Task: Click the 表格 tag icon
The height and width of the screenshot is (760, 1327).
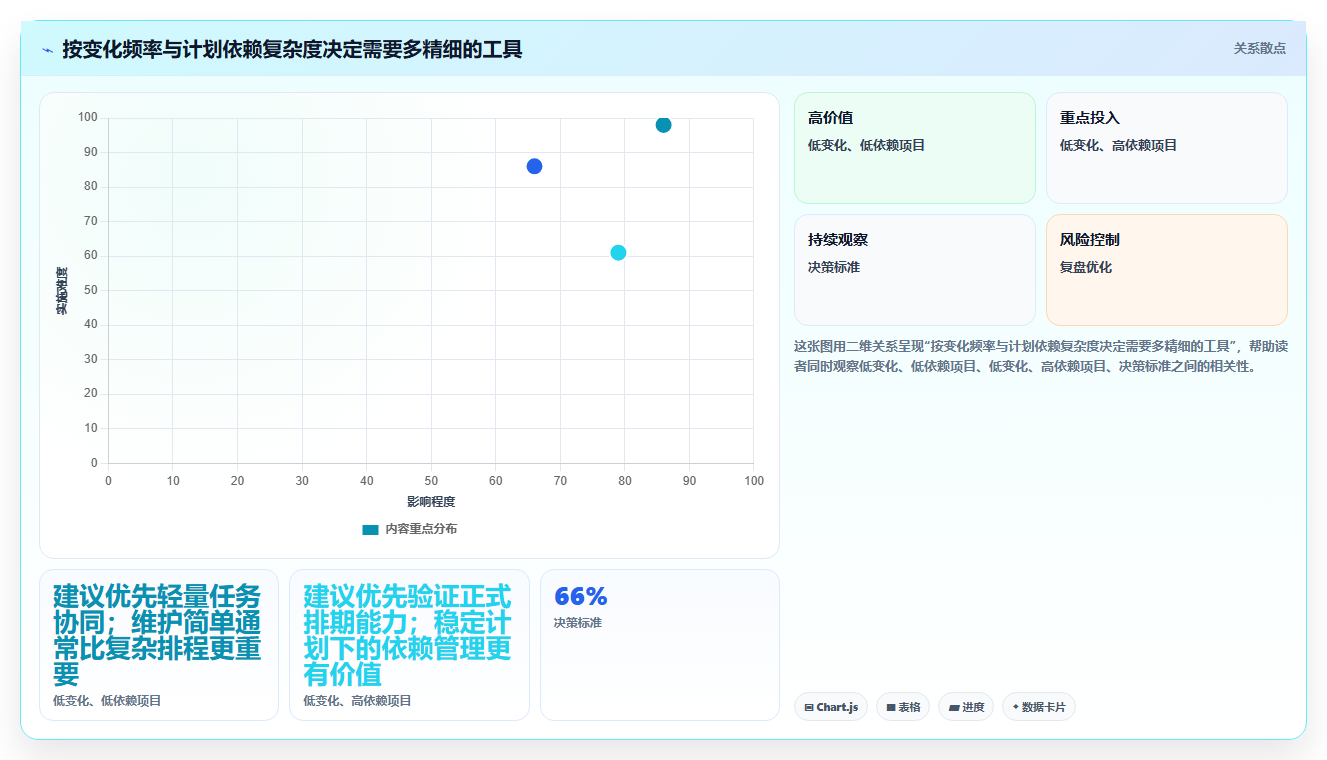Action: 891,707
